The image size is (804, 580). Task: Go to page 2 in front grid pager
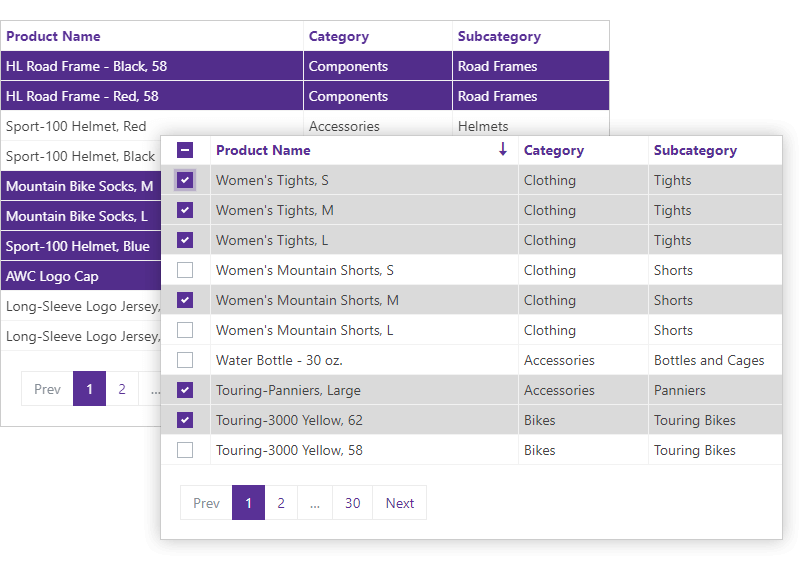[281, 503]
